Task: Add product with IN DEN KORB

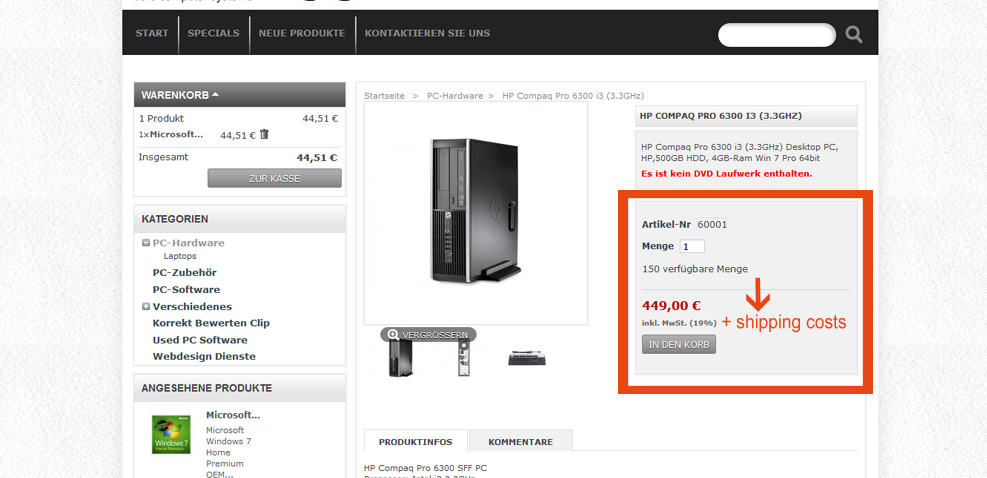Action: point(679,344)
